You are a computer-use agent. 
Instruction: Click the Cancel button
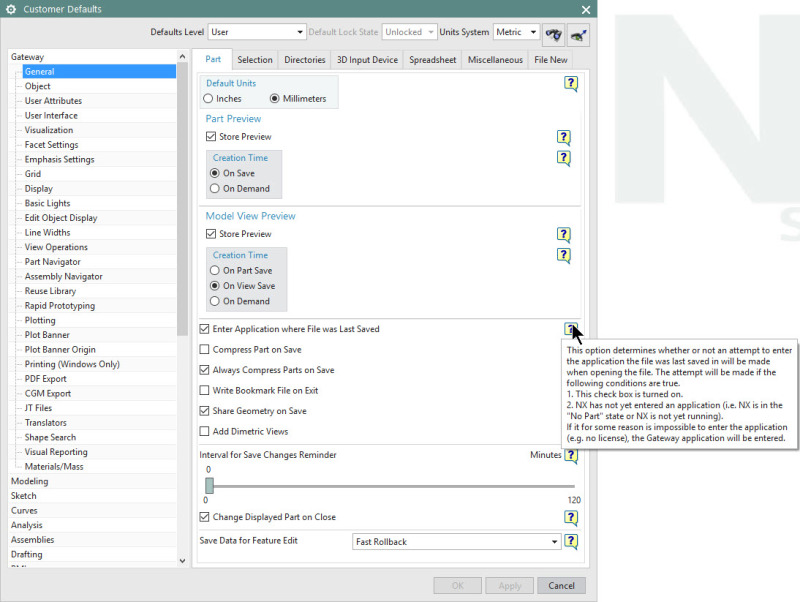point(561,586)
